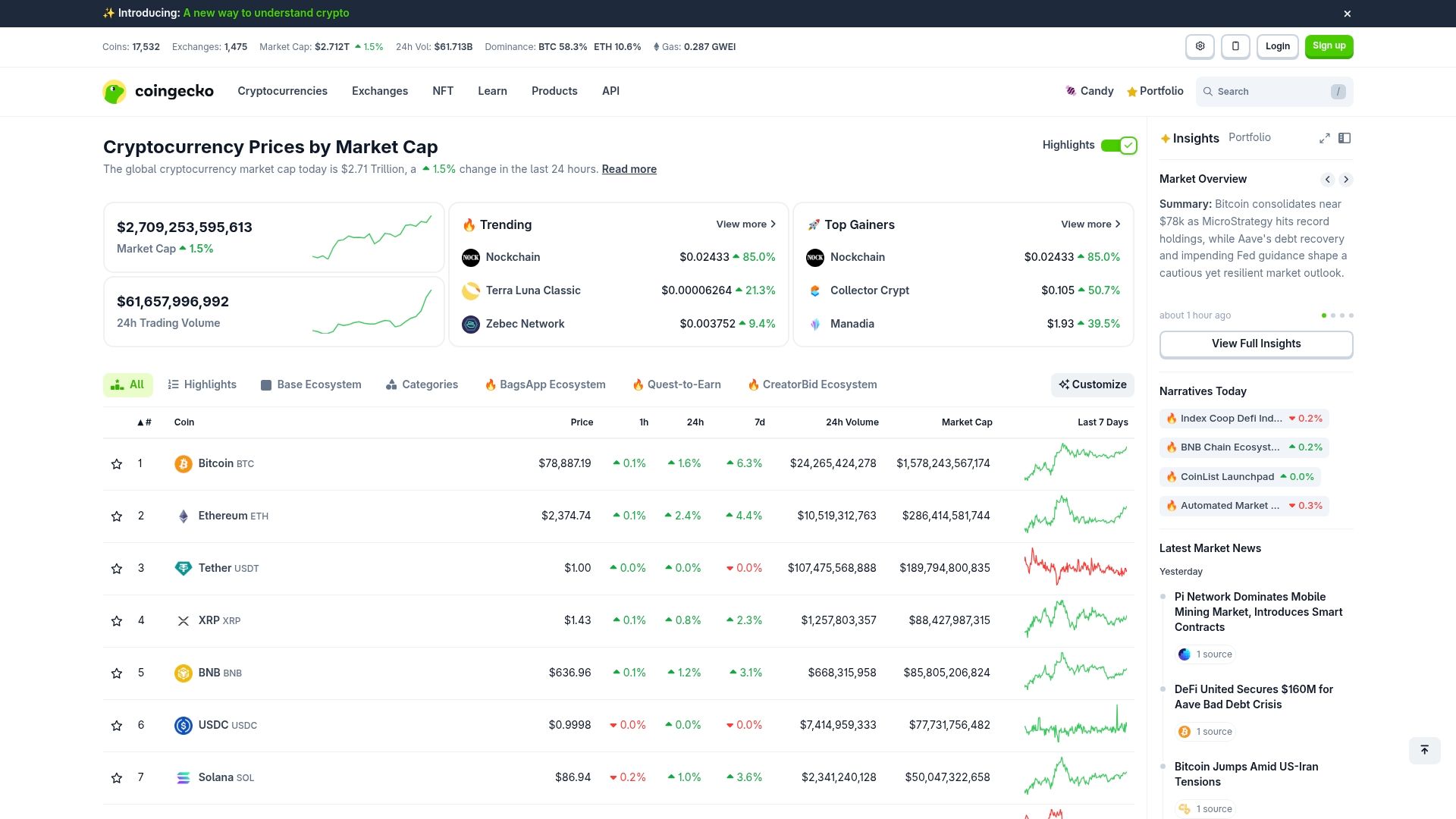Open CoinList Launchpad narrative chip

coord(1240,477)
